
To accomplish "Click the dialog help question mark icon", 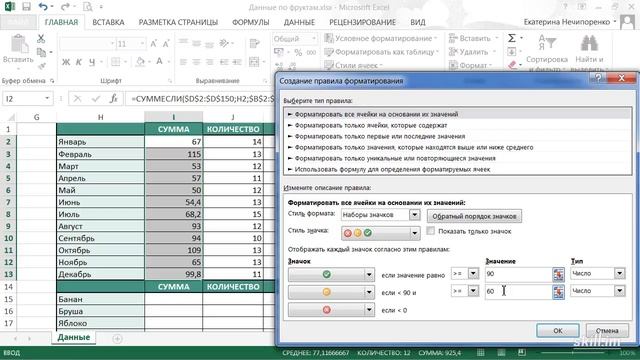I will click(598, 78).
